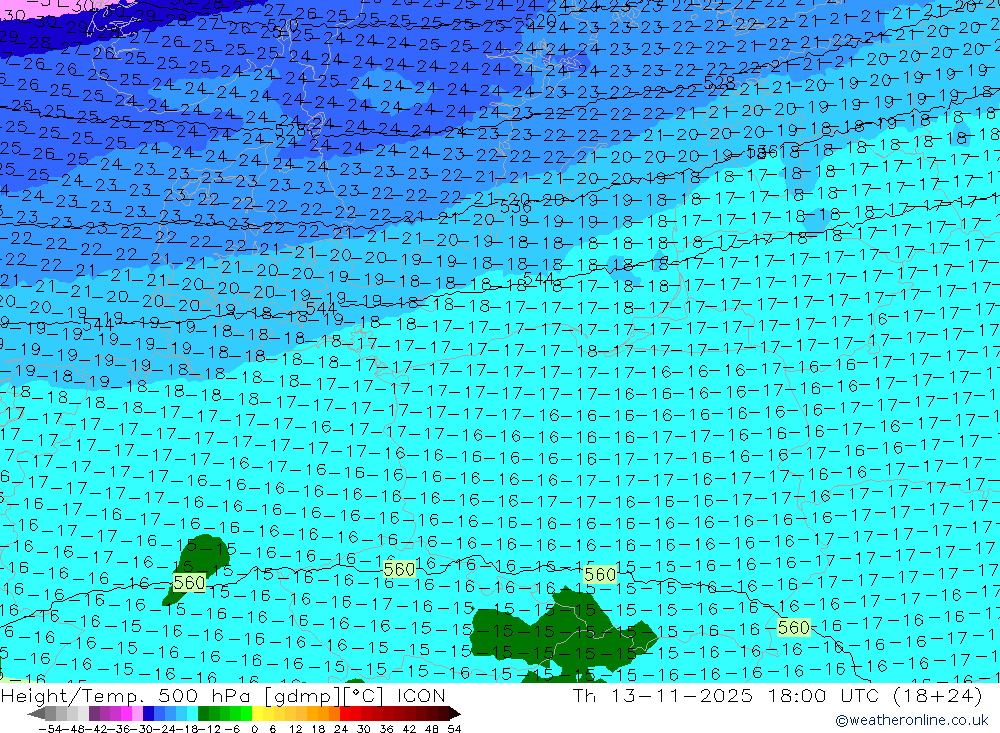1000x733 pixels.
Task: Click the 'ICON' model name in the title
Action: (x=421, y=695)
